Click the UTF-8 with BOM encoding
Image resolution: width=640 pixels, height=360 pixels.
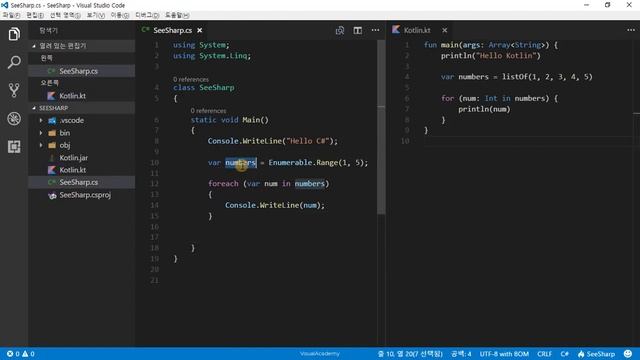[x=504, y=354]
